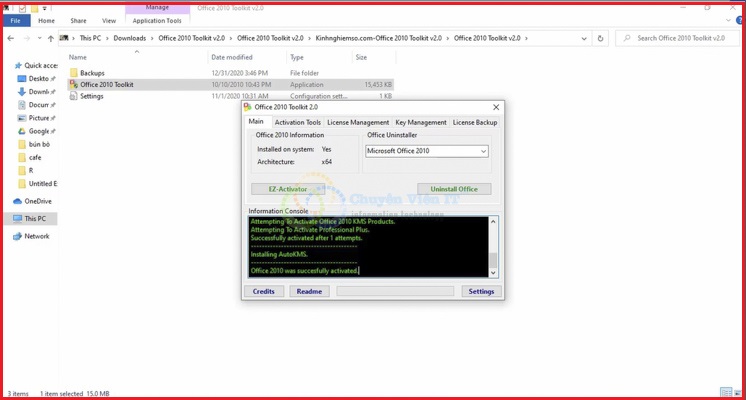Click the Uninstall Office button
The image size is (746, 400).
(453, 189)
